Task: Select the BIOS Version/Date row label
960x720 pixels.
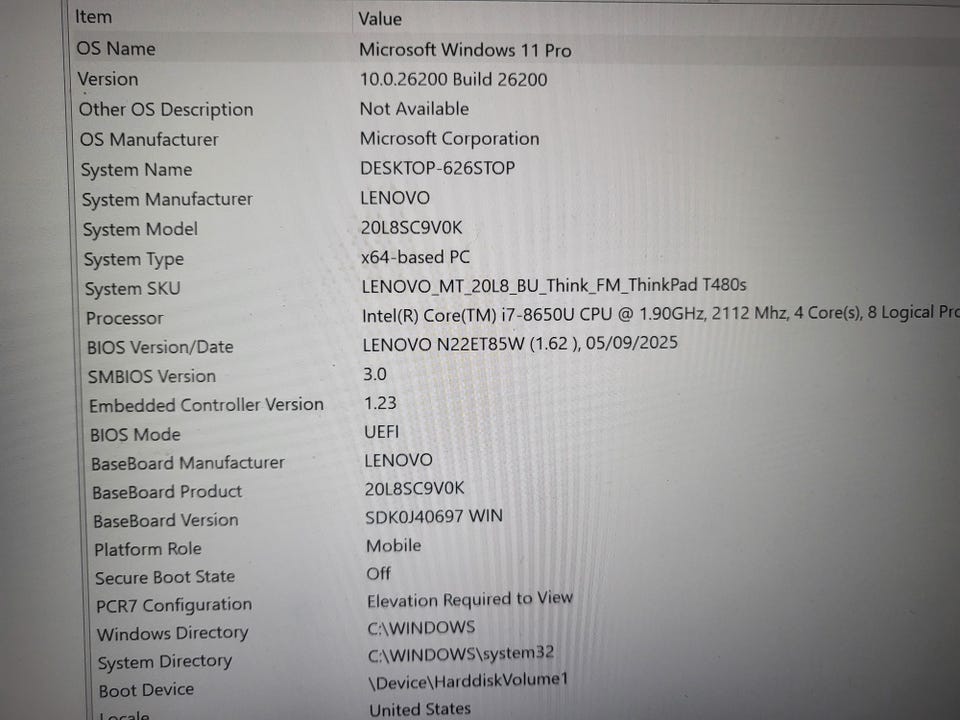Action: pos(160,347)
